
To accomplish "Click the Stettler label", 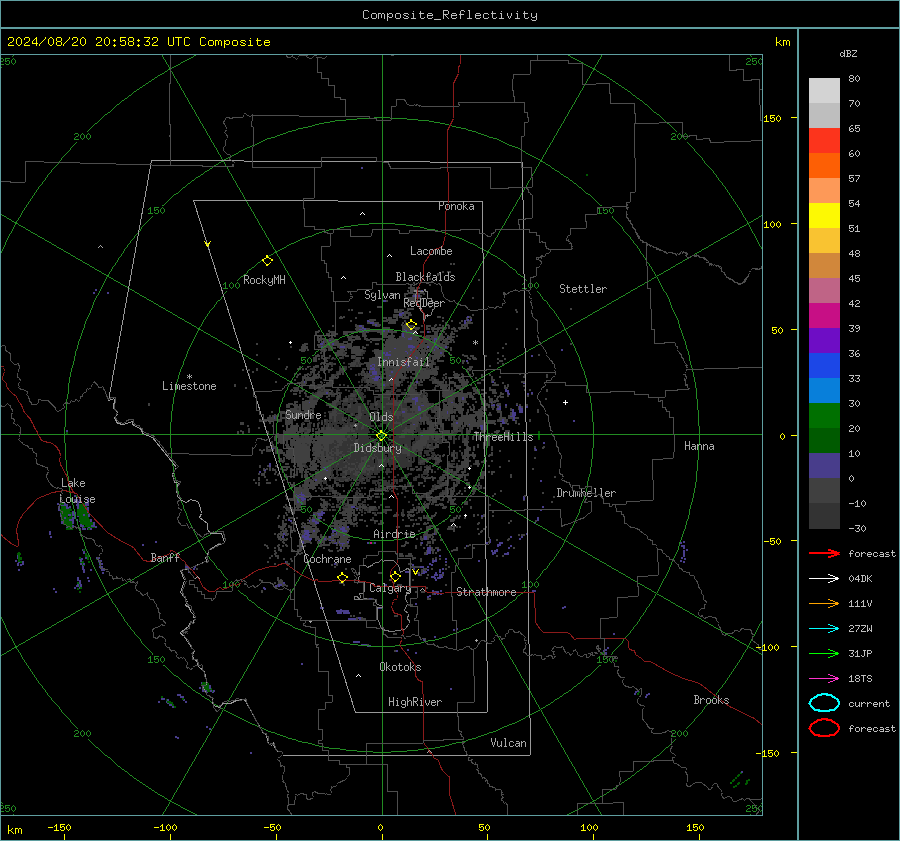I will 583,289.
